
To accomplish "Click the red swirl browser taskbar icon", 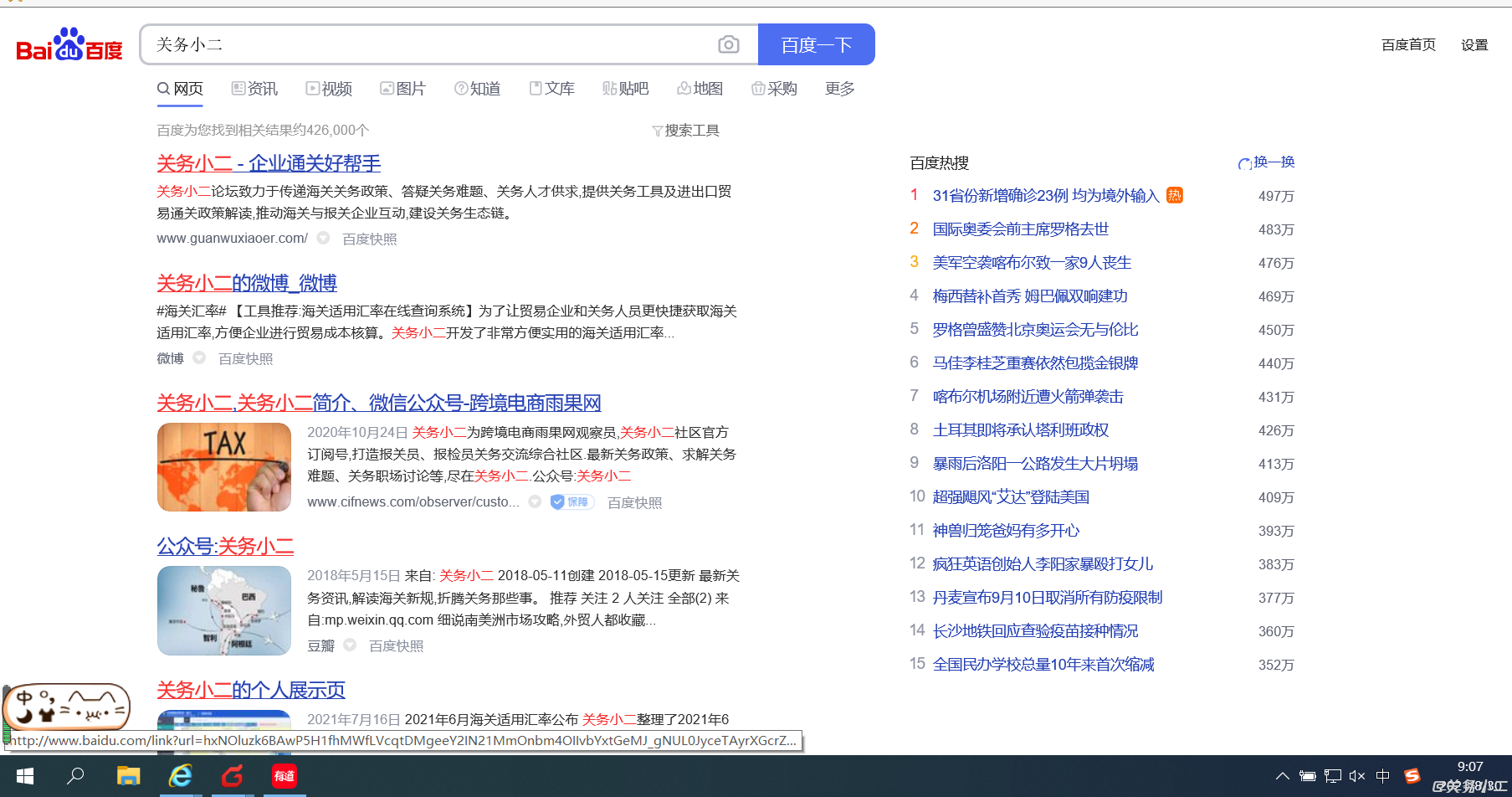I will tap(232, 776).
